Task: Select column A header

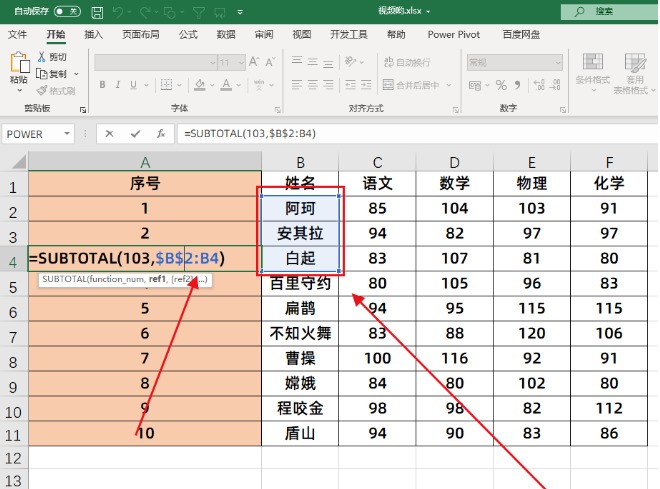Action: click(145, 162)
